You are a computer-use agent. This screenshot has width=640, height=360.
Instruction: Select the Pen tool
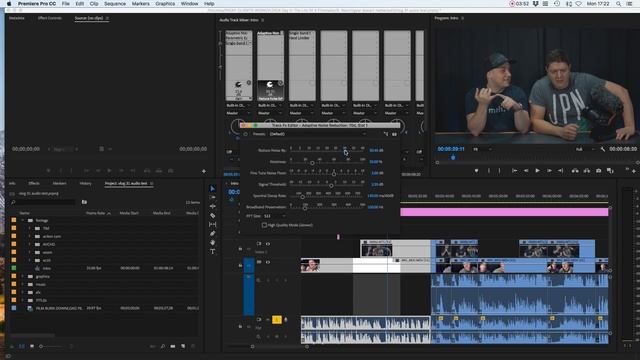pos(213,233)
